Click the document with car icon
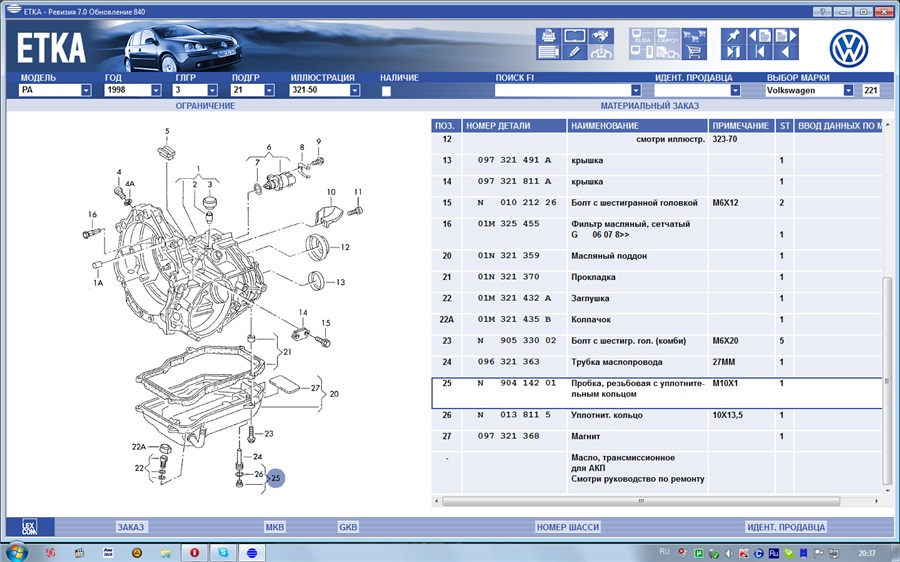Screen dimensions: 900x562 (668, 52)
